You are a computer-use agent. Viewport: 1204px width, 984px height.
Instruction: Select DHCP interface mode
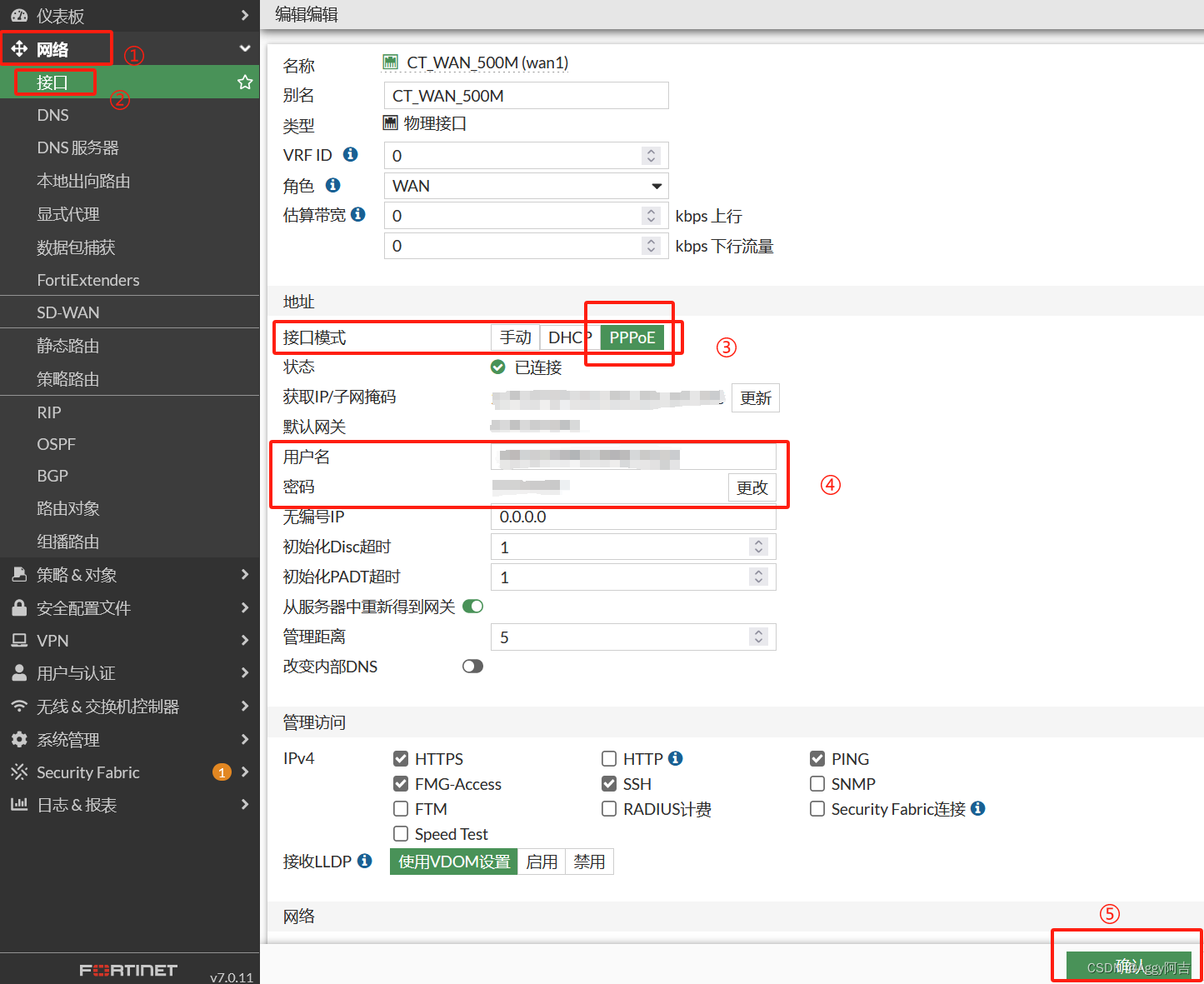pos(570,337)
